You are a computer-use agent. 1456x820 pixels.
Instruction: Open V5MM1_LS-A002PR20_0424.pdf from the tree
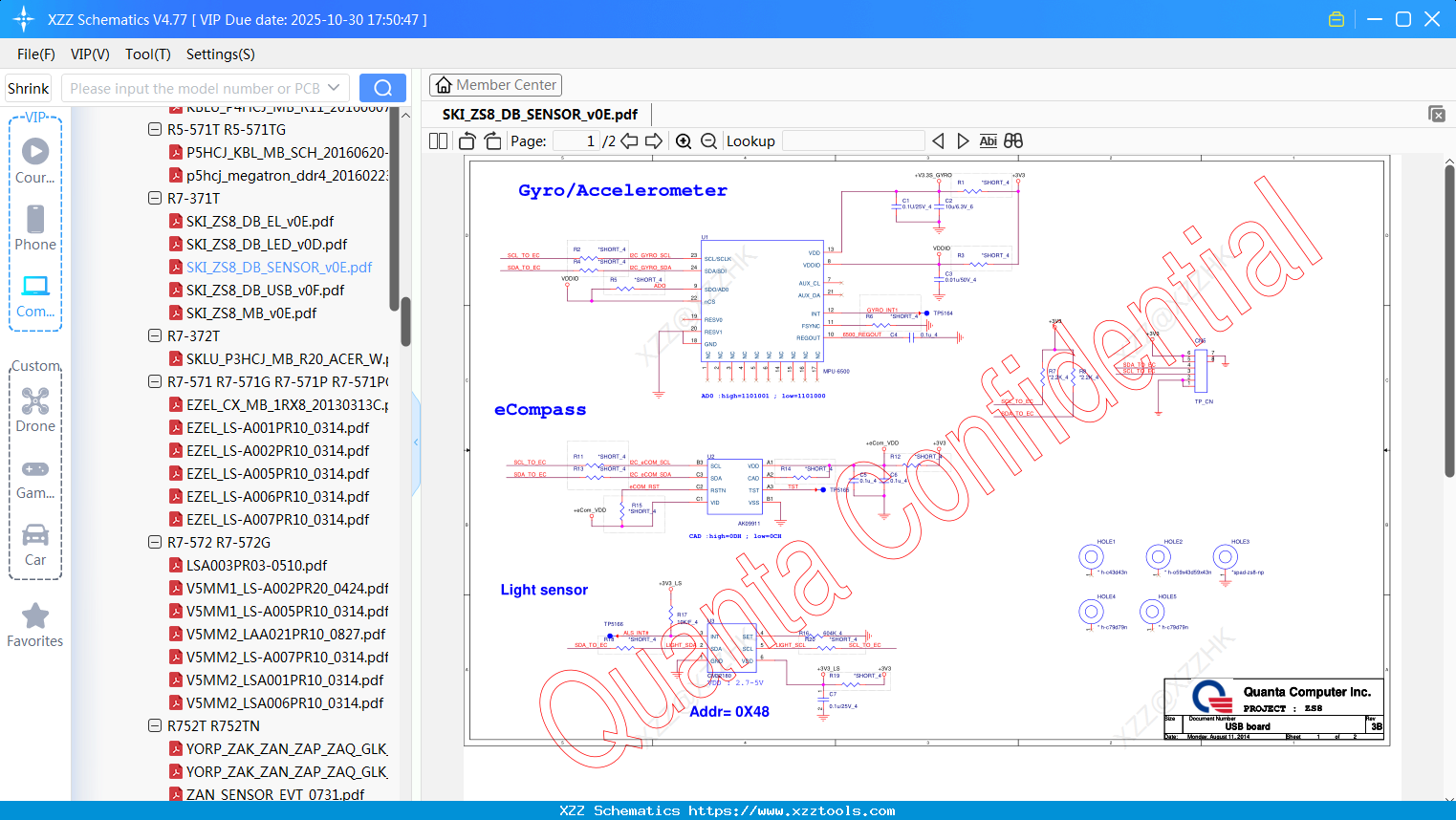[x=288, y=589]
